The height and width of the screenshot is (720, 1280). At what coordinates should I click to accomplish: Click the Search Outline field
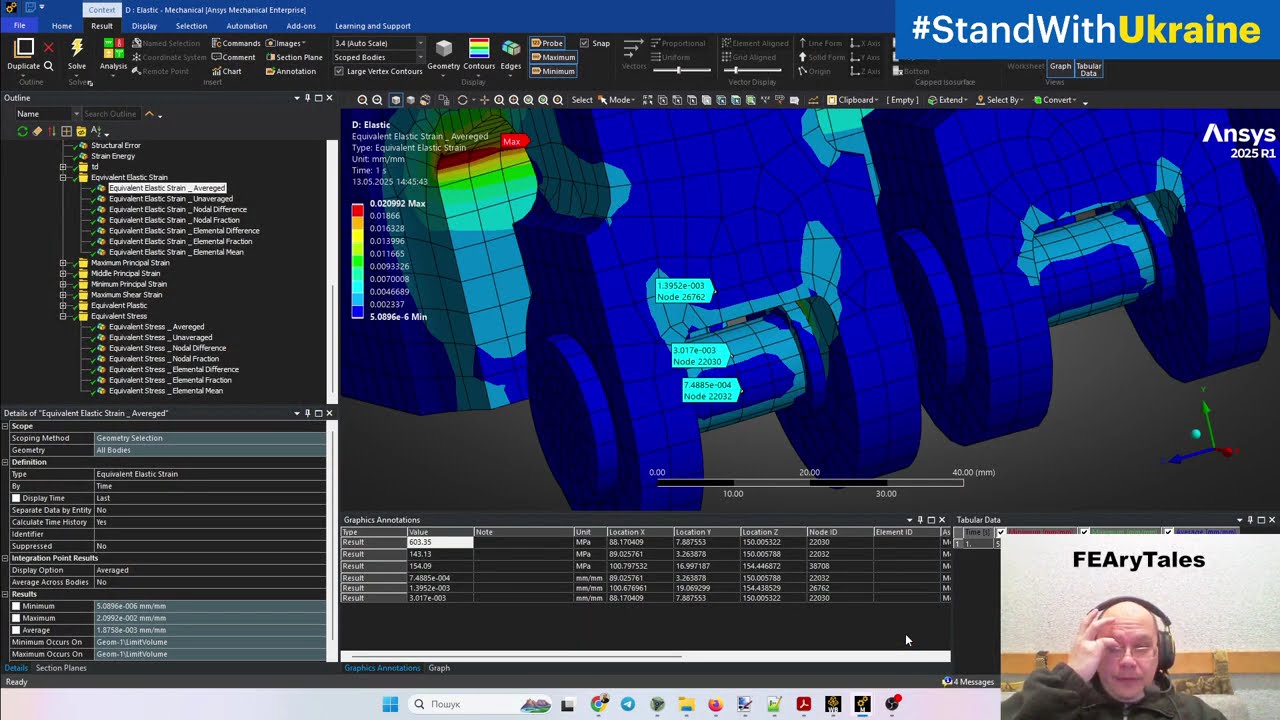coord(112,114)
